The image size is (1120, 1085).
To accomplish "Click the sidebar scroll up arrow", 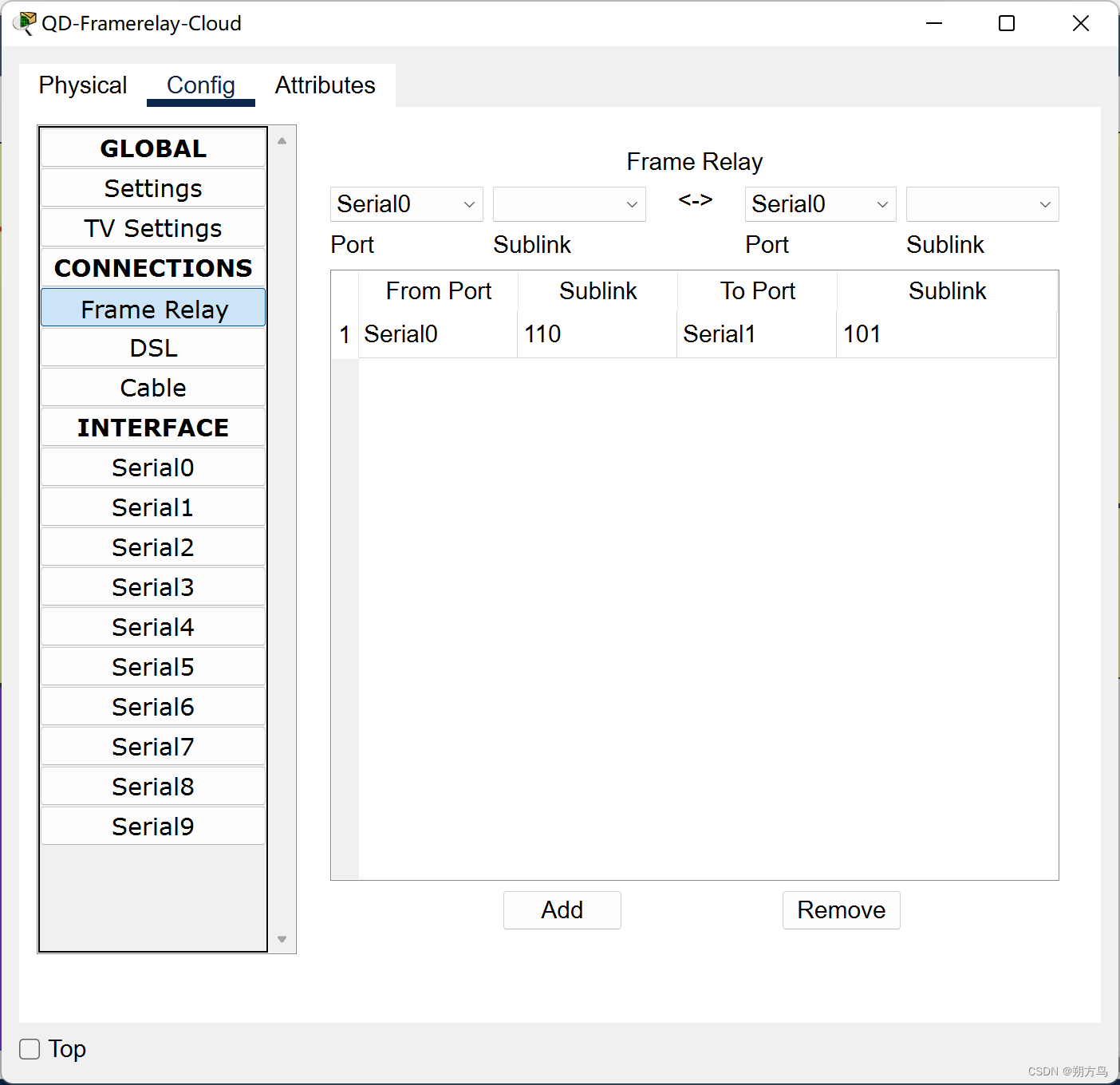I will coord(282,140).
